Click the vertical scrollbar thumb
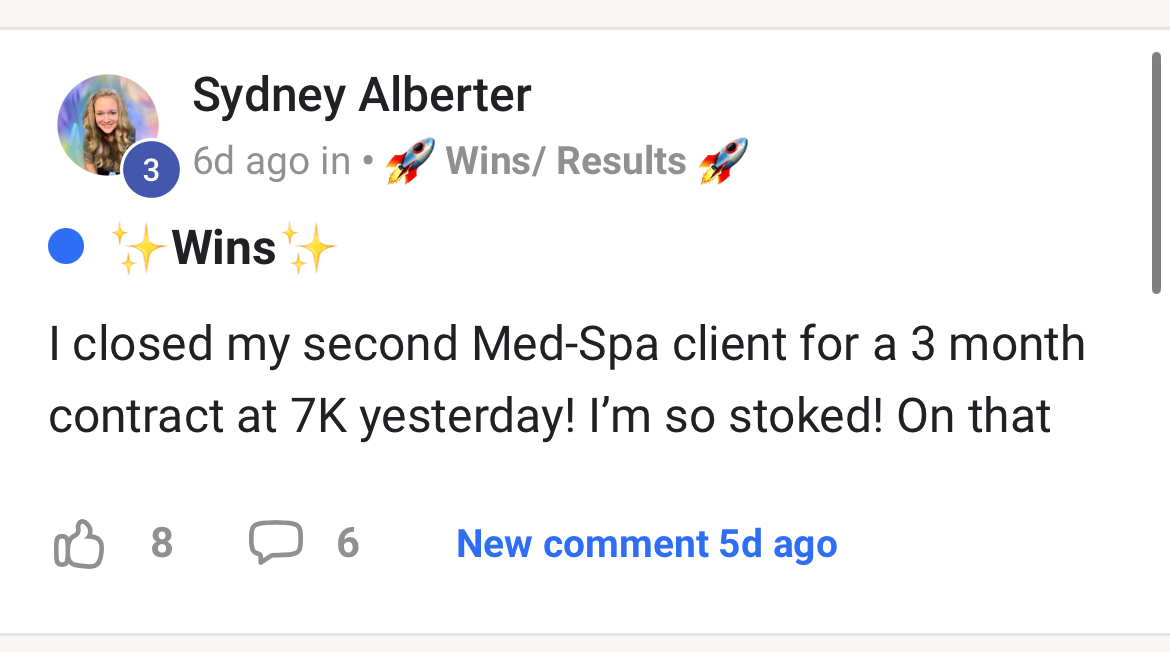Image resolution: width=1170 pixels, height=652 pixels. pyautogui.click(x=1157, y=170)
